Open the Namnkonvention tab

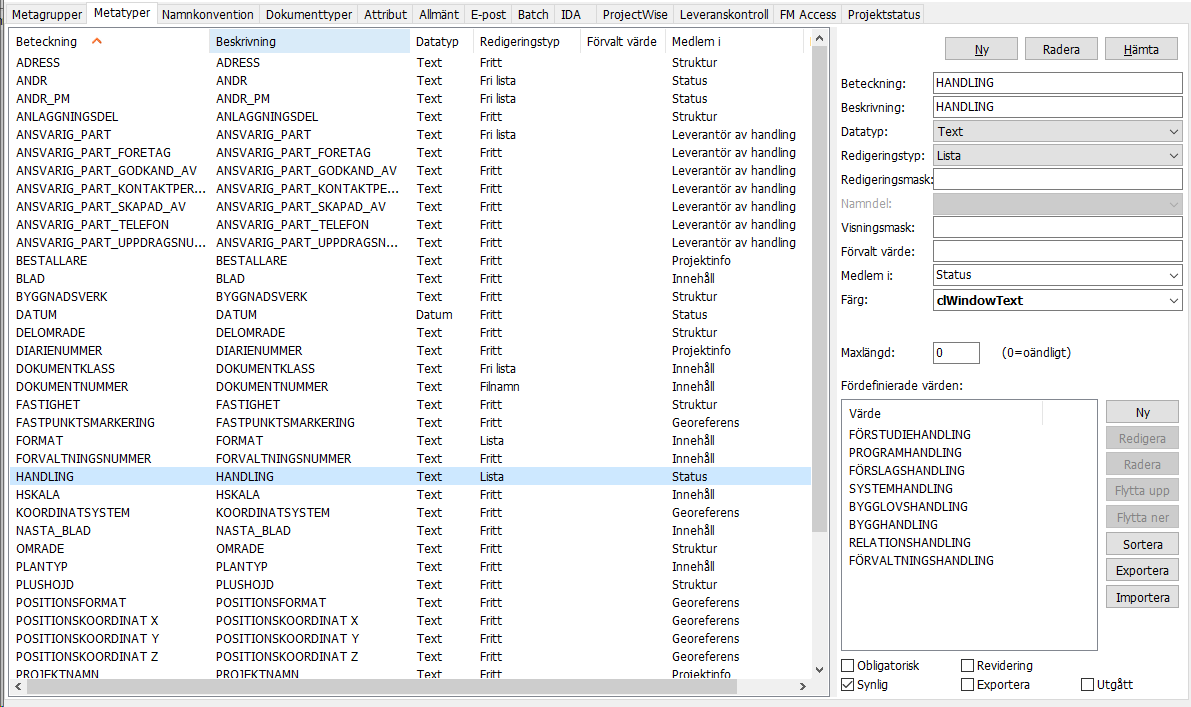pyautogui.click(x=207, y=14)
